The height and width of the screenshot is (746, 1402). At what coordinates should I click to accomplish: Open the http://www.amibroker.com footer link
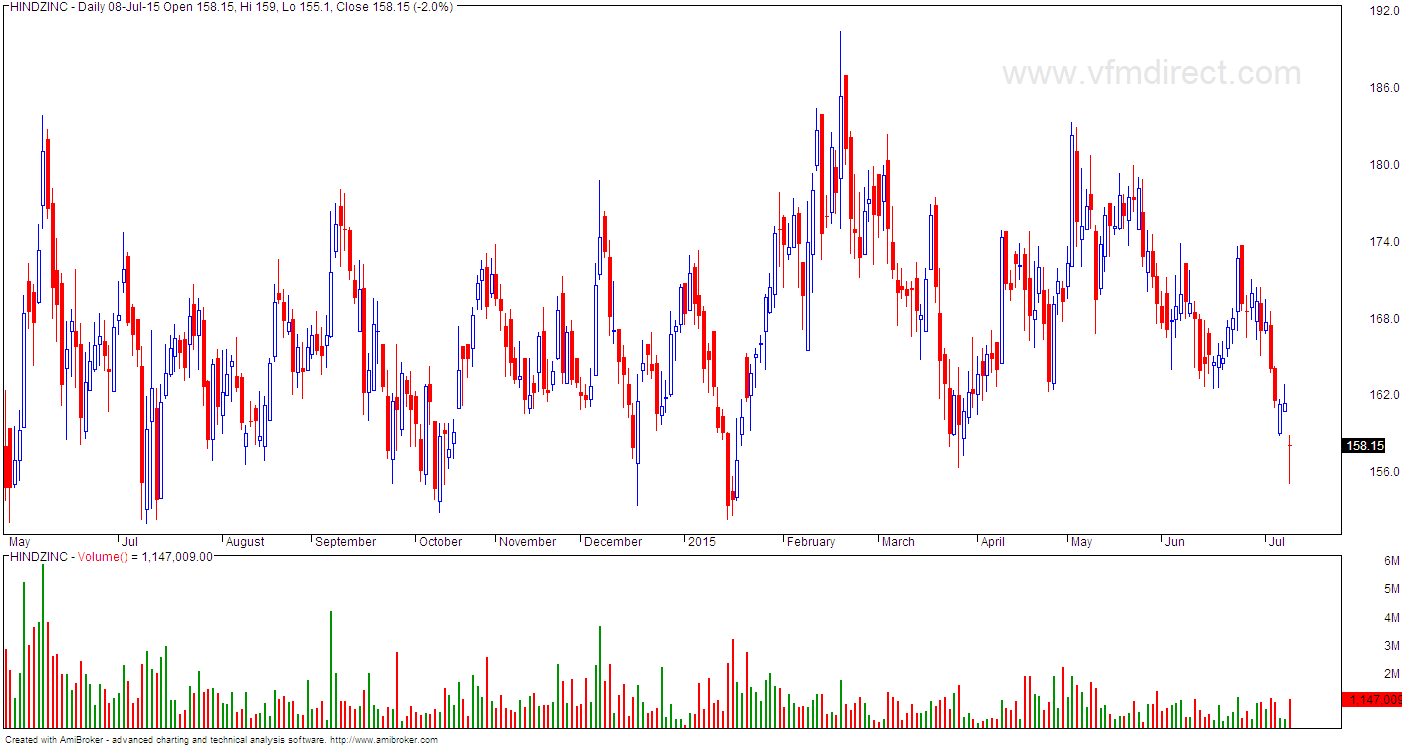(385, 741)
